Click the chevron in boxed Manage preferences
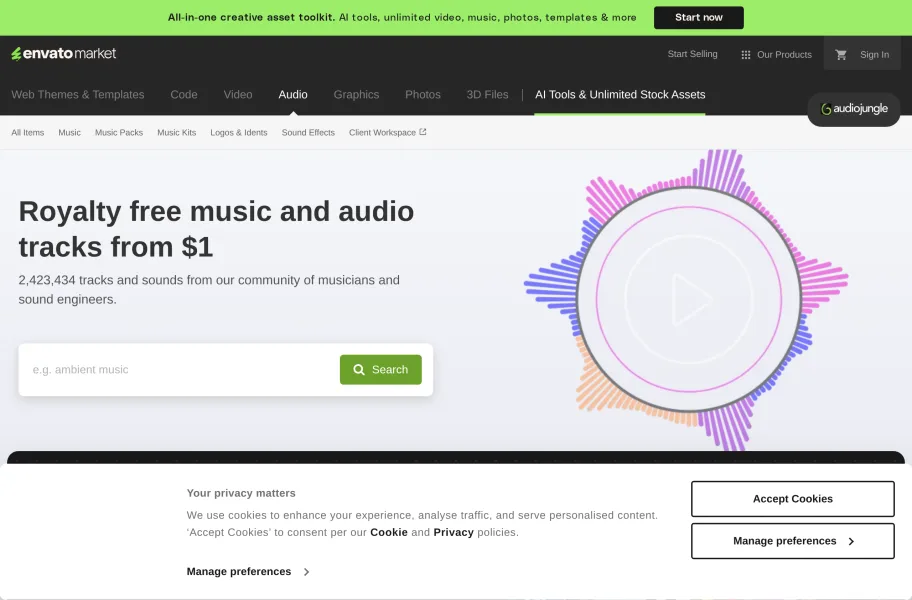 [x=851, y=541]
